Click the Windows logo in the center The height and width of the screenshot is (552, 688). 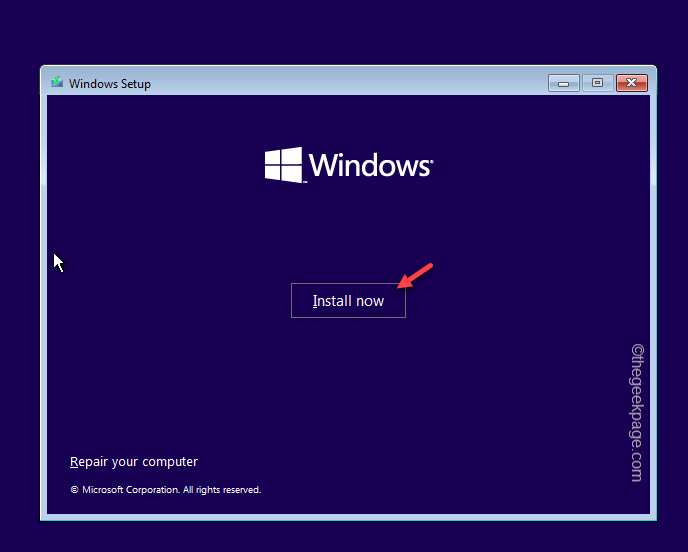tap(349, 165)
